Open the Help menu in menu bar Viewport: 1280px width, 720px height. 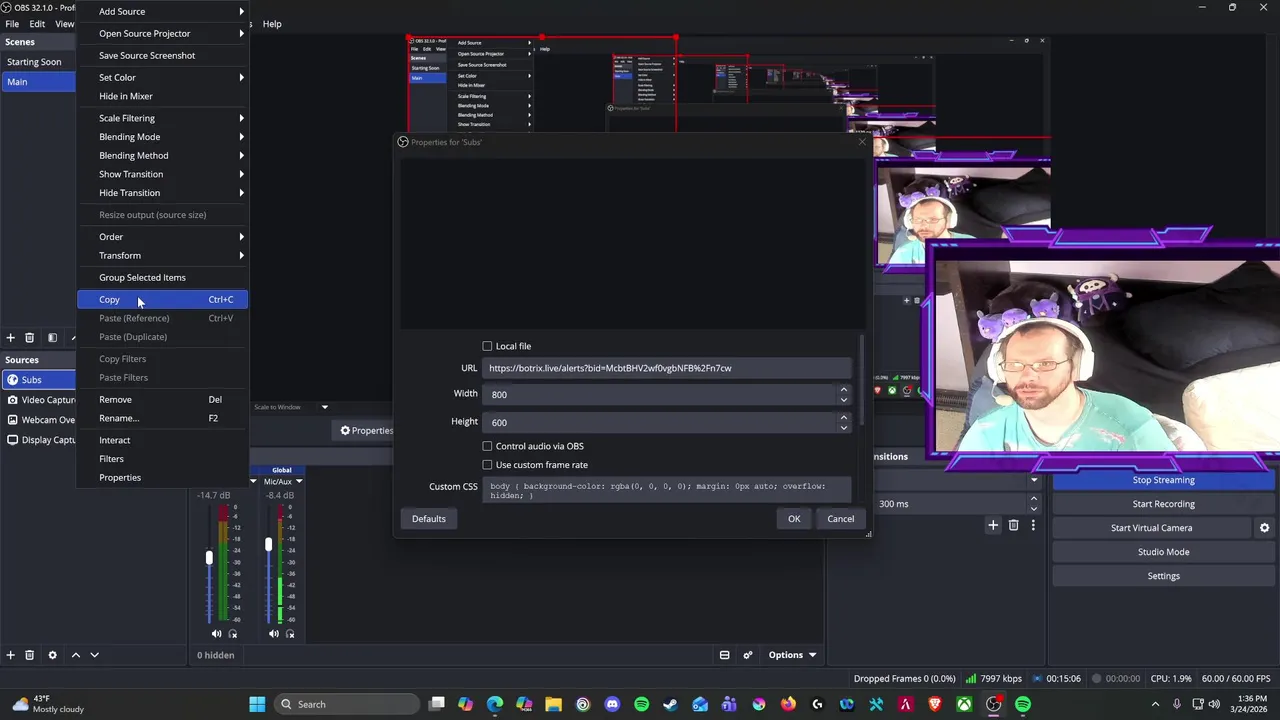(x=272, y=24)
